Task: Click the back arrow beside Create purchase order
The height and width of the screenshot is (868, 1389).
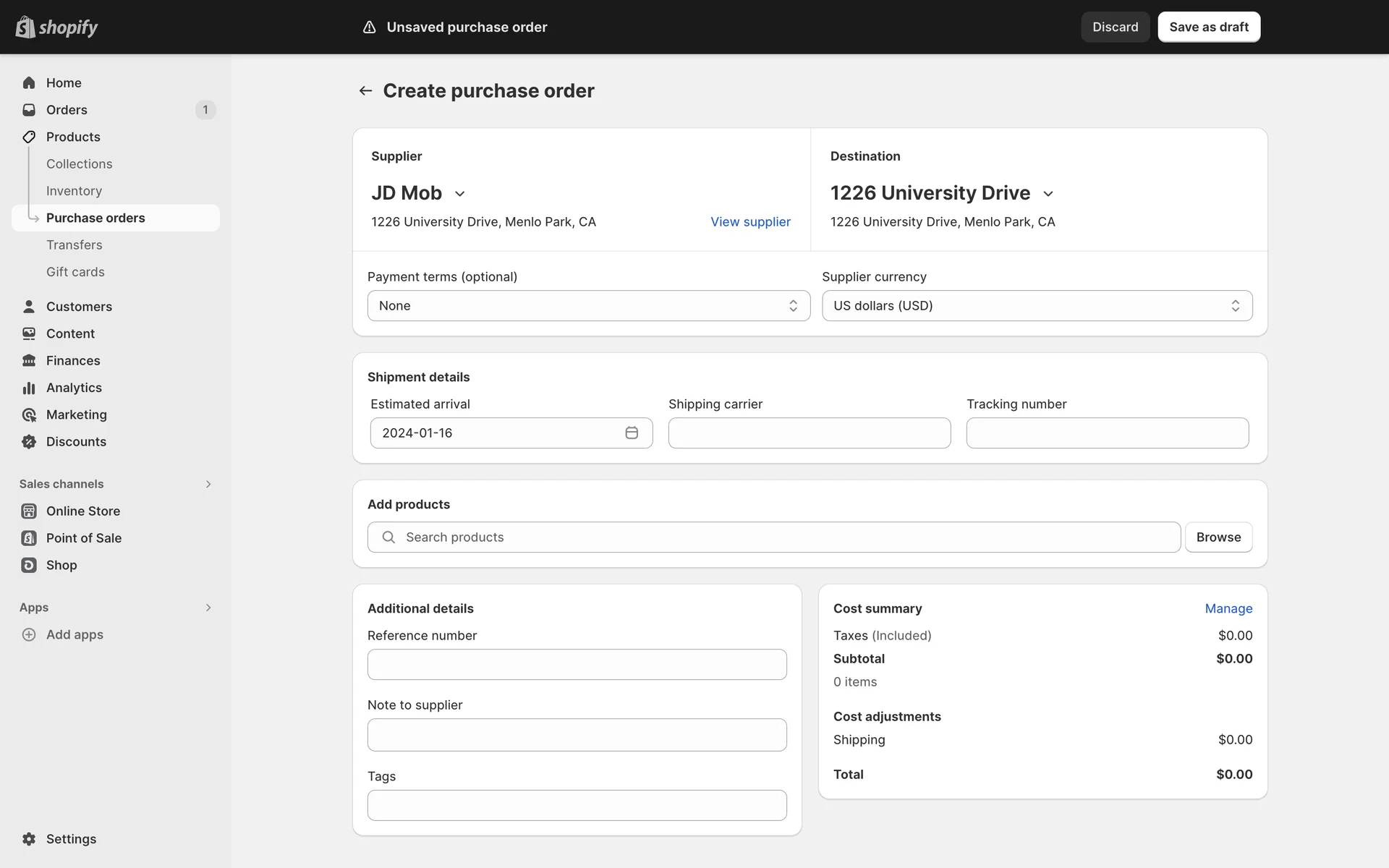Action: (x=365, y=90)
